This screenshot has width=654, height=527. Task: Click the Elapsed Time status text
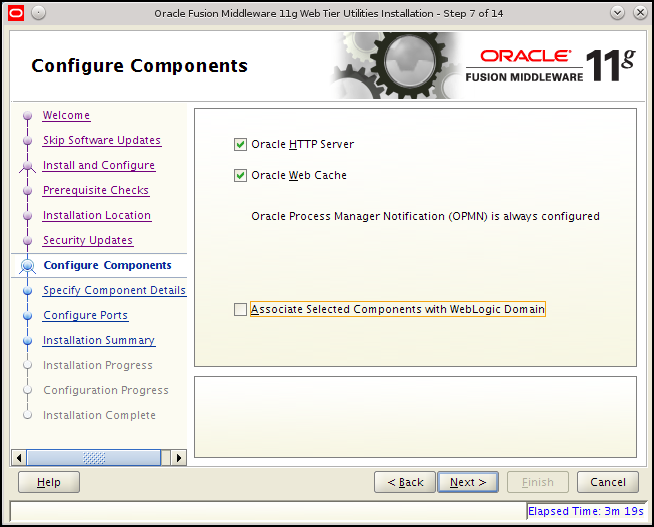[586, 511]
